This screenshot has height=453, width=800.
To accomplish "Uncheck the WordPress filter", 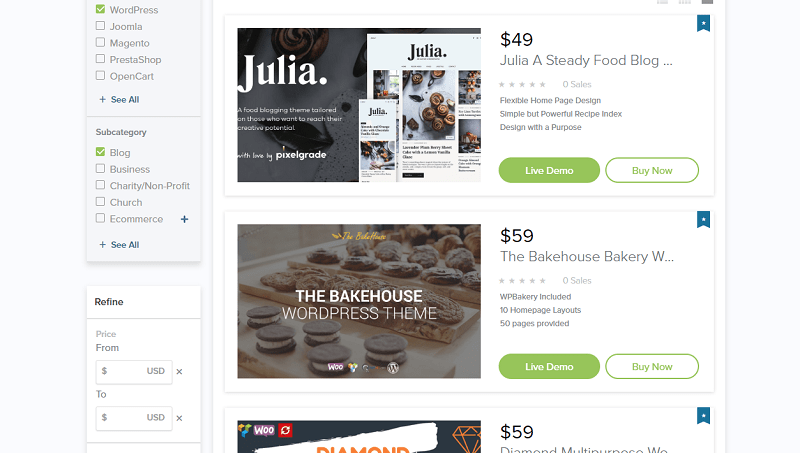I will click(101, 9).
